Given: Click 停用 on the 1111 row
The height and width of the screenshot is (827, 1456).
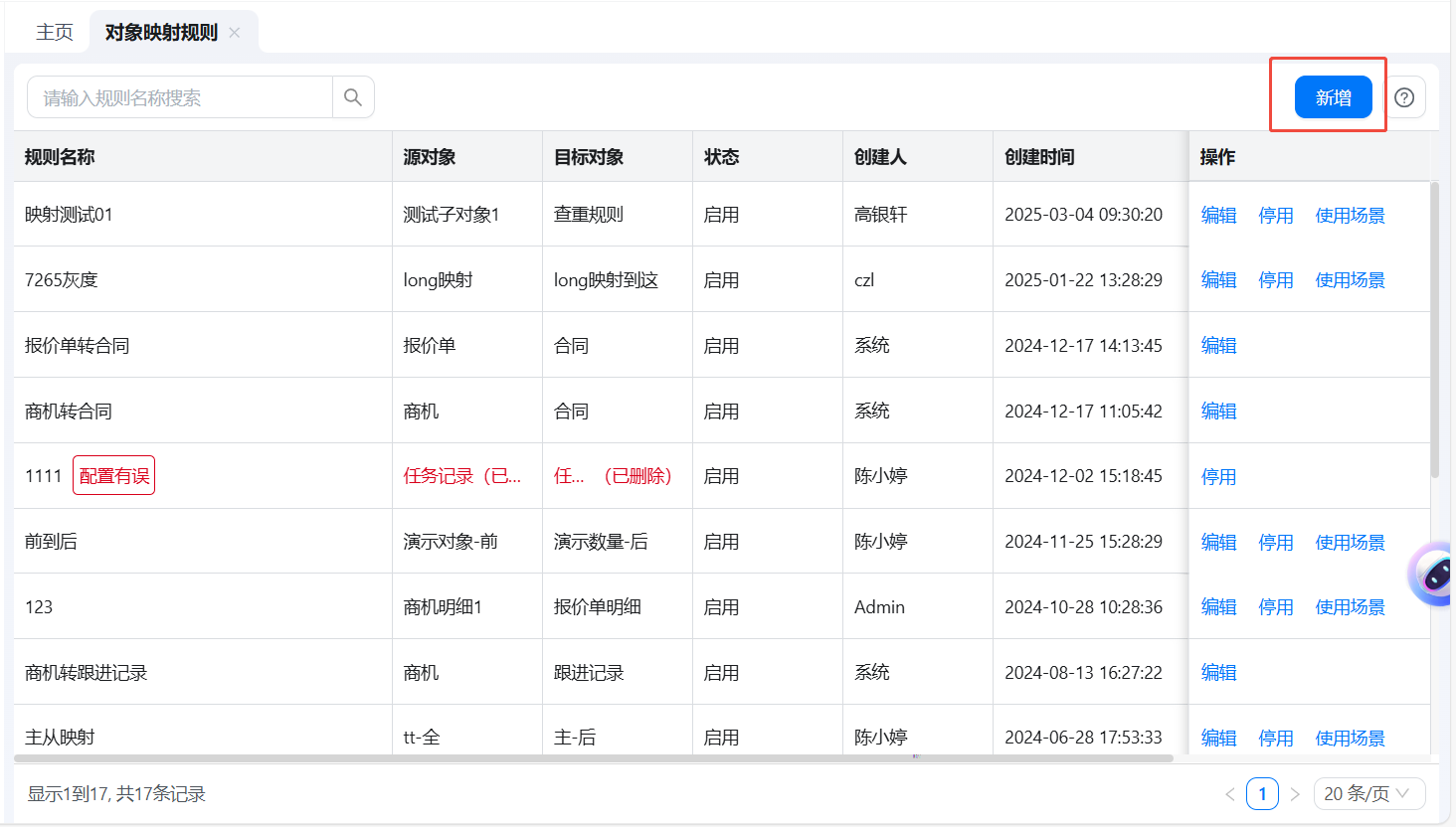Looking at the screenshot, I should [1218, 477].
